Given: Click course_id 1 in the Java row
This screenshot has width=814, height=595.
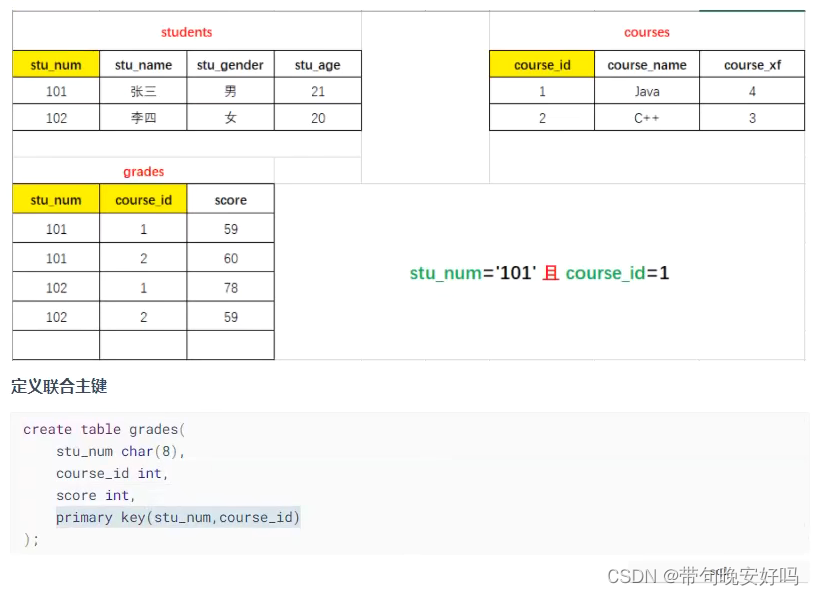Looking at the screenshot, I should point(542,91).
